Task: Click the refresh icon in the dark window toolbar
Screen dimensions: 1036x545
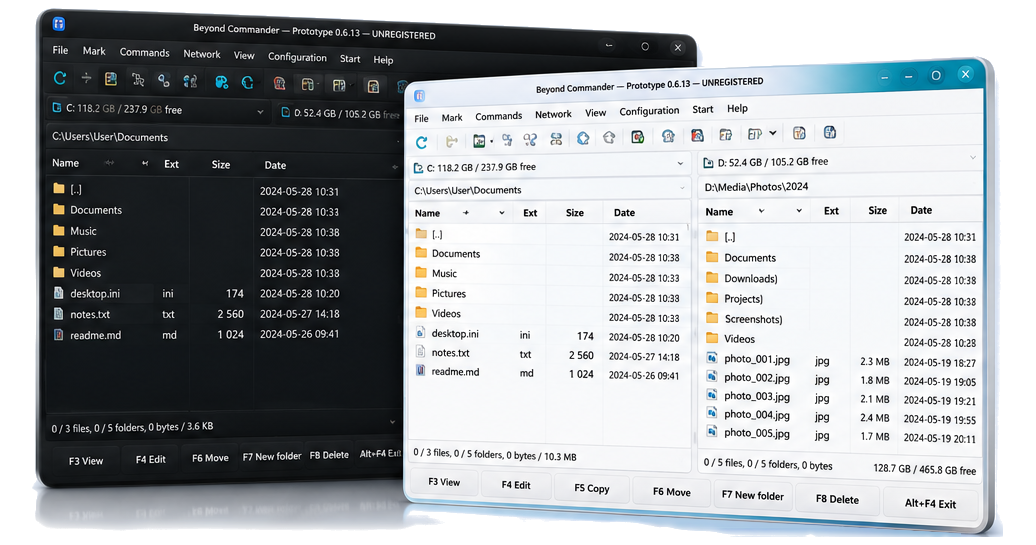Action: click(59, 79)
